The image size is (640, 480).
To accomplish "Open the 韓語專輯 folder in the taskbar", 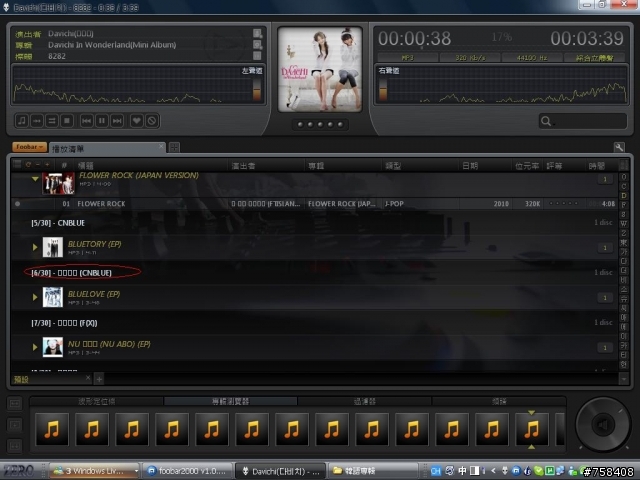I will pos(372,471).
